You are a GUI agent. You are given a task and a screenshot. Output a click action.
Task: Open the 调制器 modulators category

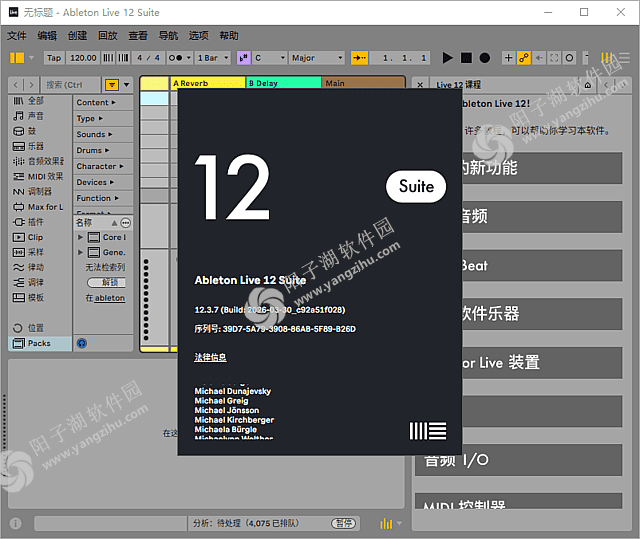click(x=40, y=191)
